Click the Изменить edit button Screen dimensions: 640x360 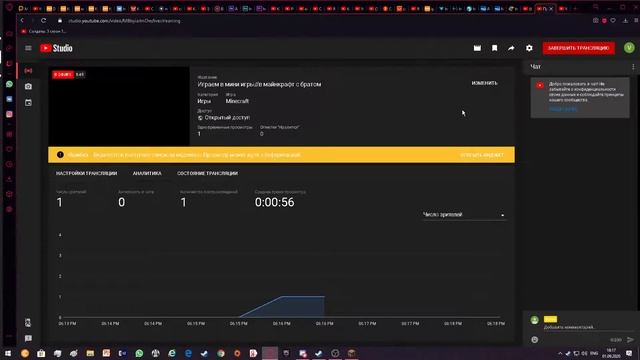point(484,83)
